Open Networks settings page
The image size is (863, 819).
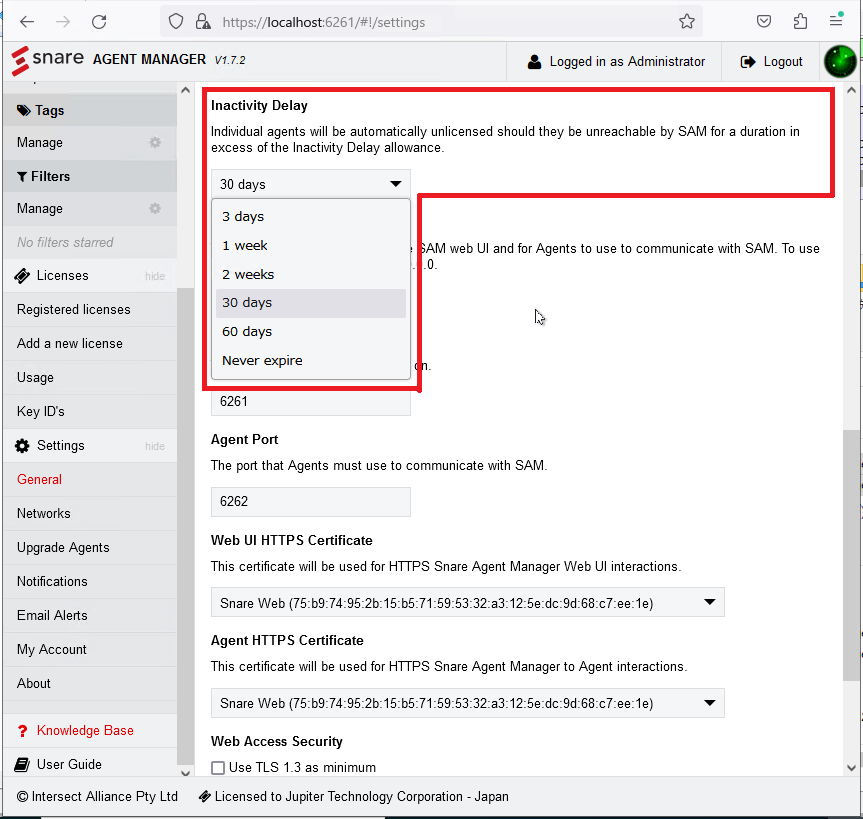[90, 514]
